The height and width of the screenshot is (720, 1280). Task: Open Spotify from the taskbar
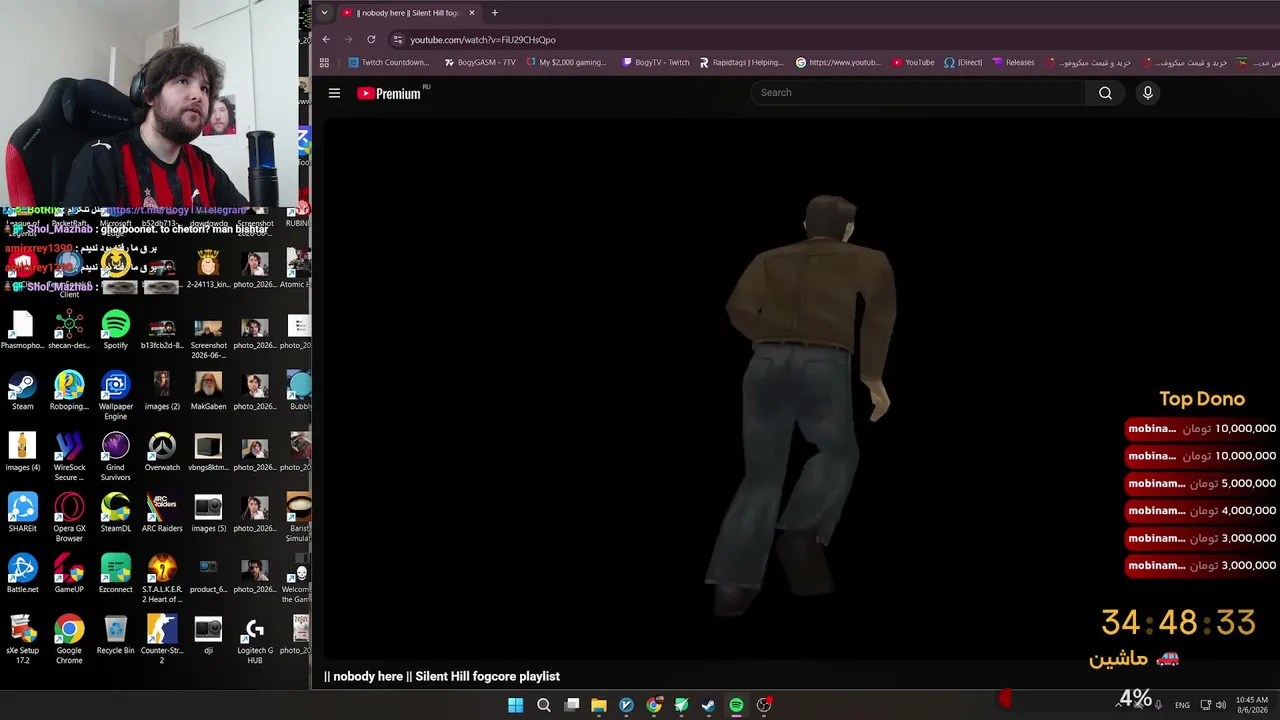(x=736, y=705)
